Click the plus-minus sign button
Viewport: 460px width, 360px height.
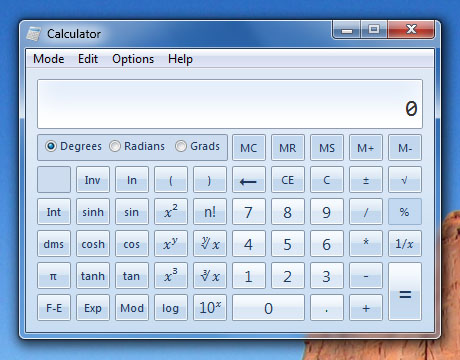(x=366, y=180)
